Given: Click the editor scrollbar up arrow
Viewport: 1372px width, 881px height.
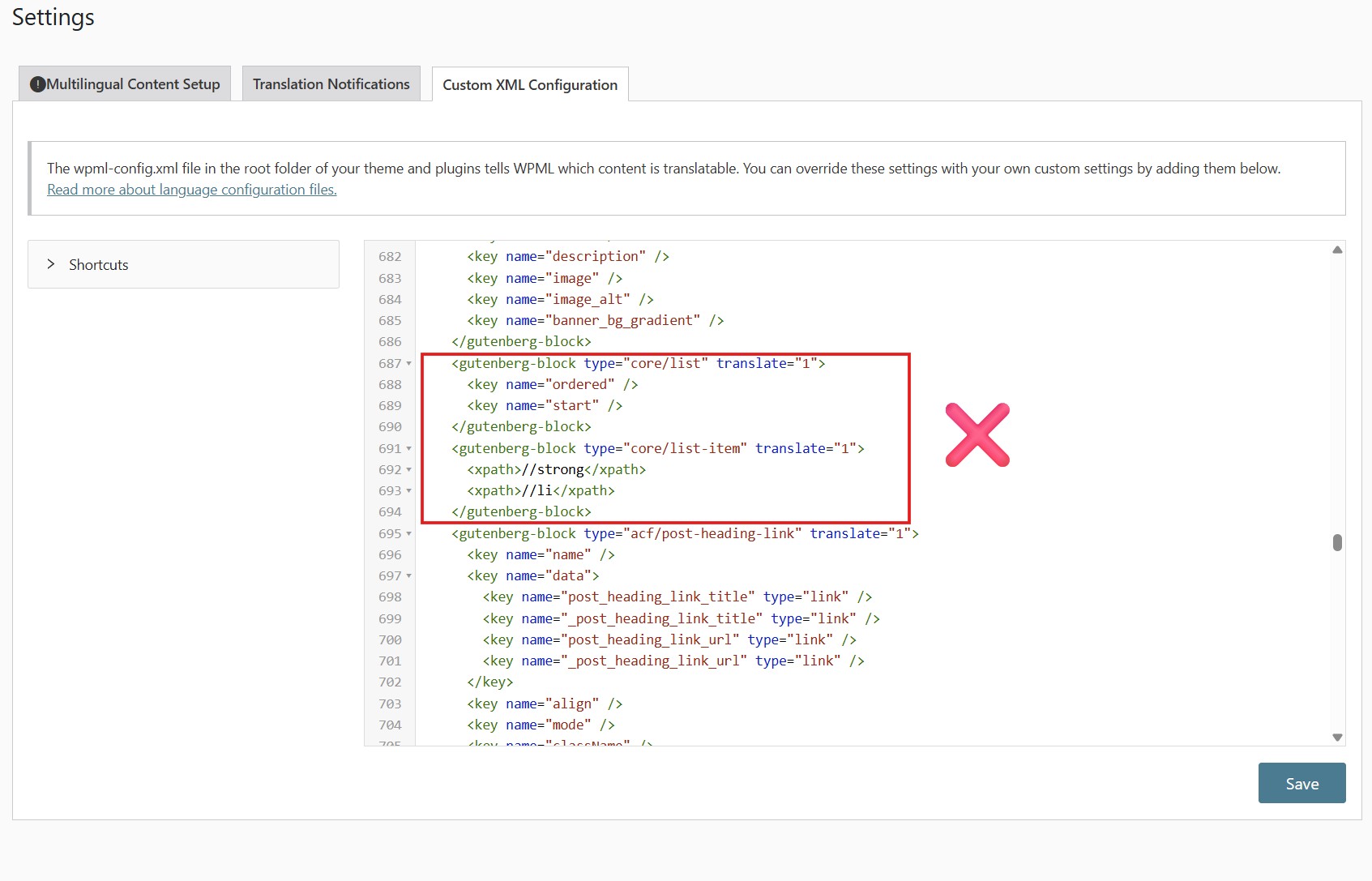Looking at the screenshot, I should [x=1337, y=250].
